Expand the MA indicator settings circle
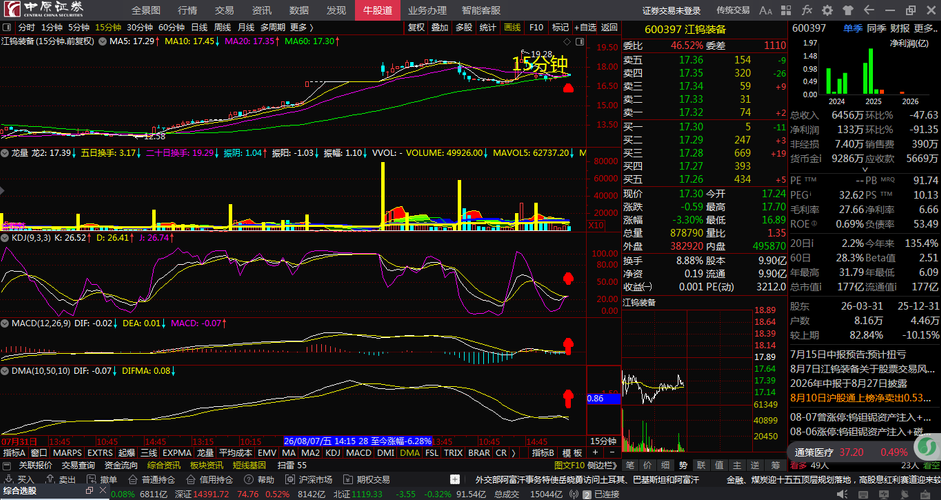This screenshot has height=500, width=941. [x=103, y=41]
